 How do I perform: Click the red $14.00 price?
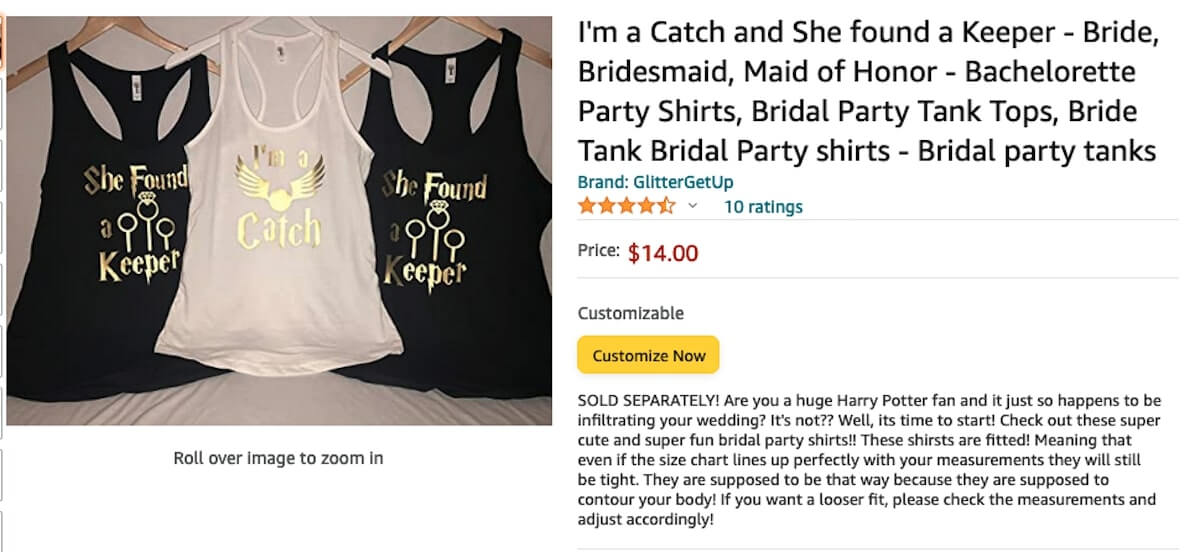pyautogui.click(x=663, y=253)
